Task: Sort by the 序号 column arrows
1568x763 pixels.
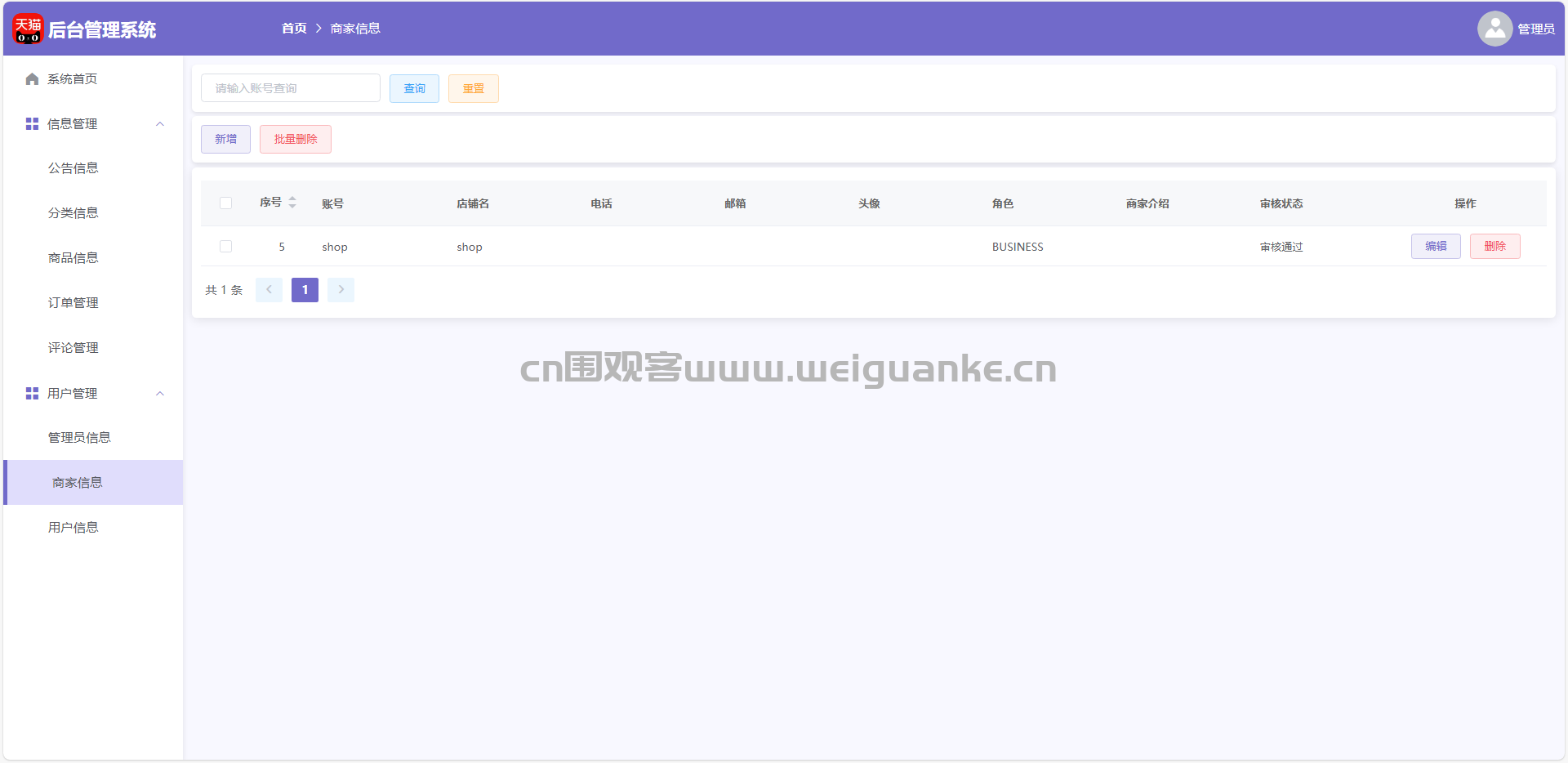Action: (292, 203)
